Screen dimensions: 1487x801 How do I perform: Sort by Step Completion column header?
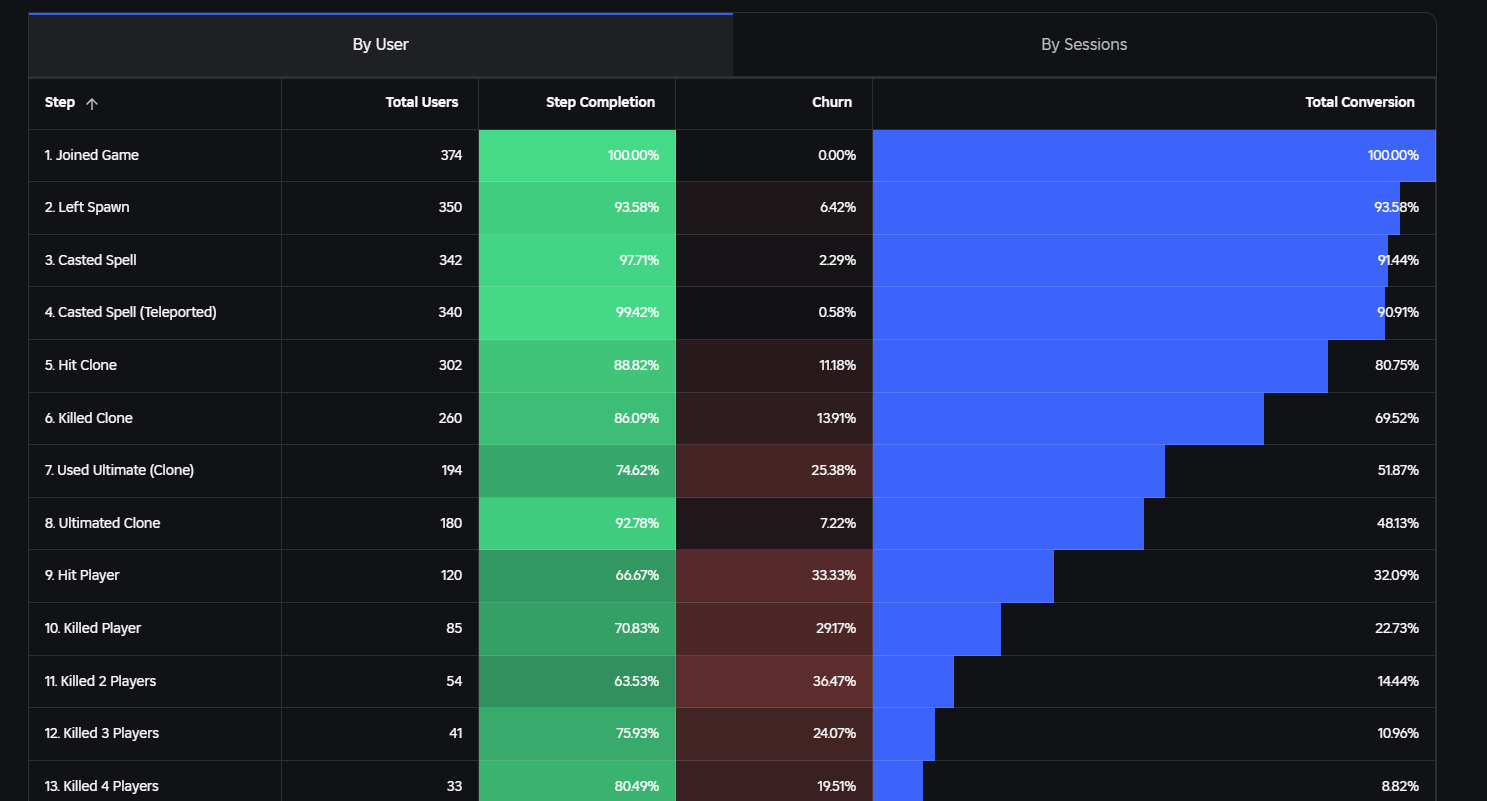pos(600,102)
